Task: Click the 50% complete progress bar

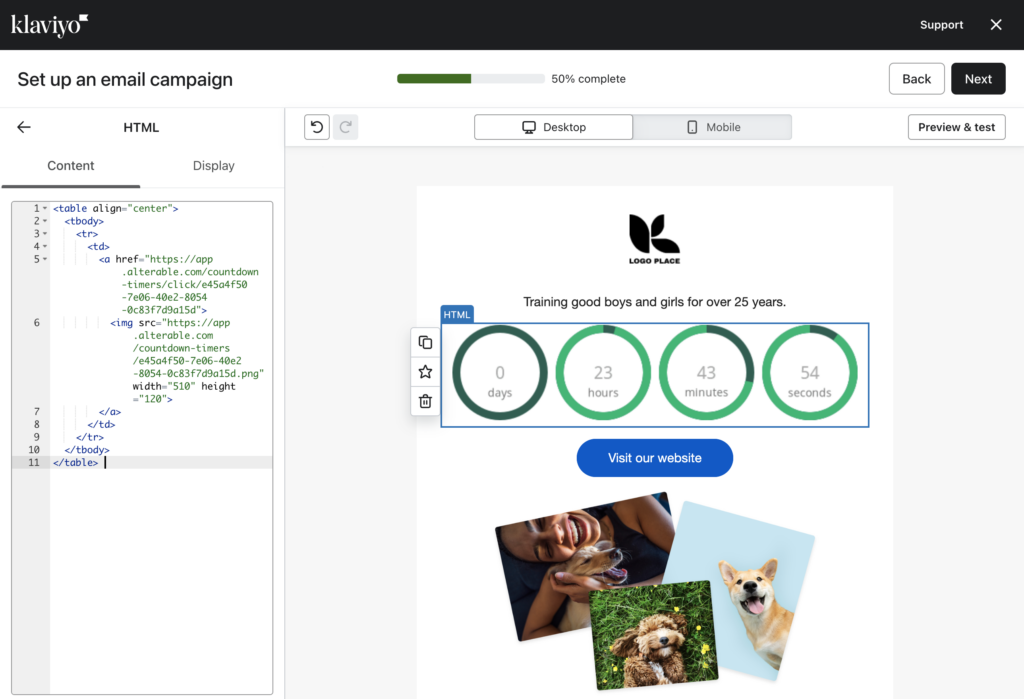Action: pyautogui.click(x=471, y=79)
